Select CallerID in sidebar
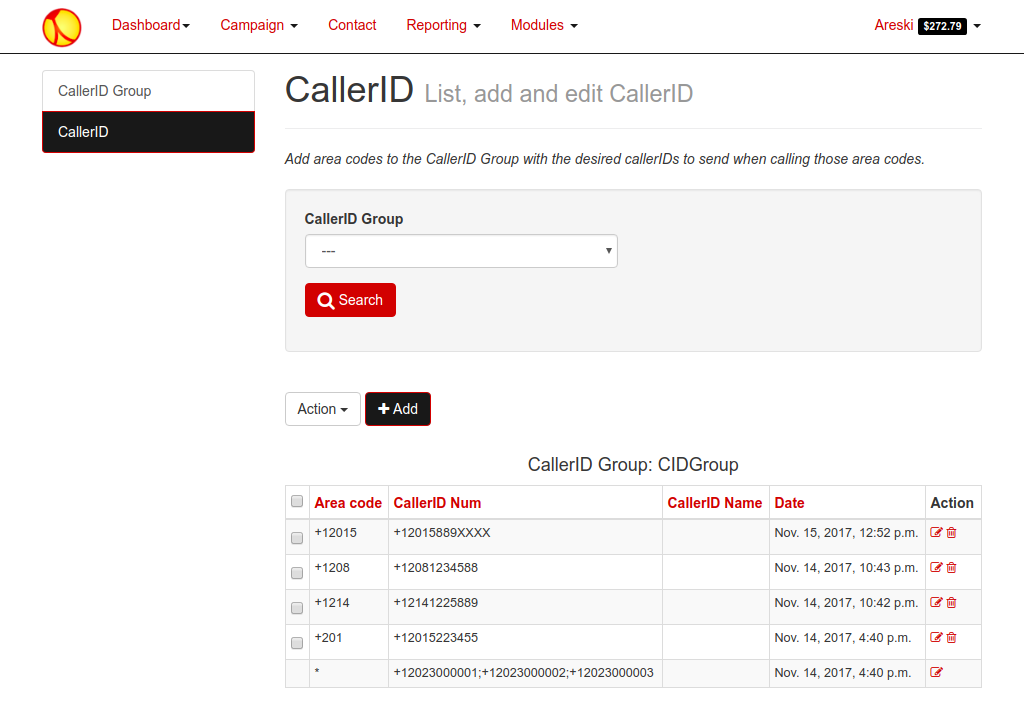The image size is (1024, 704). pyautogui.click(x=148, y=132)
